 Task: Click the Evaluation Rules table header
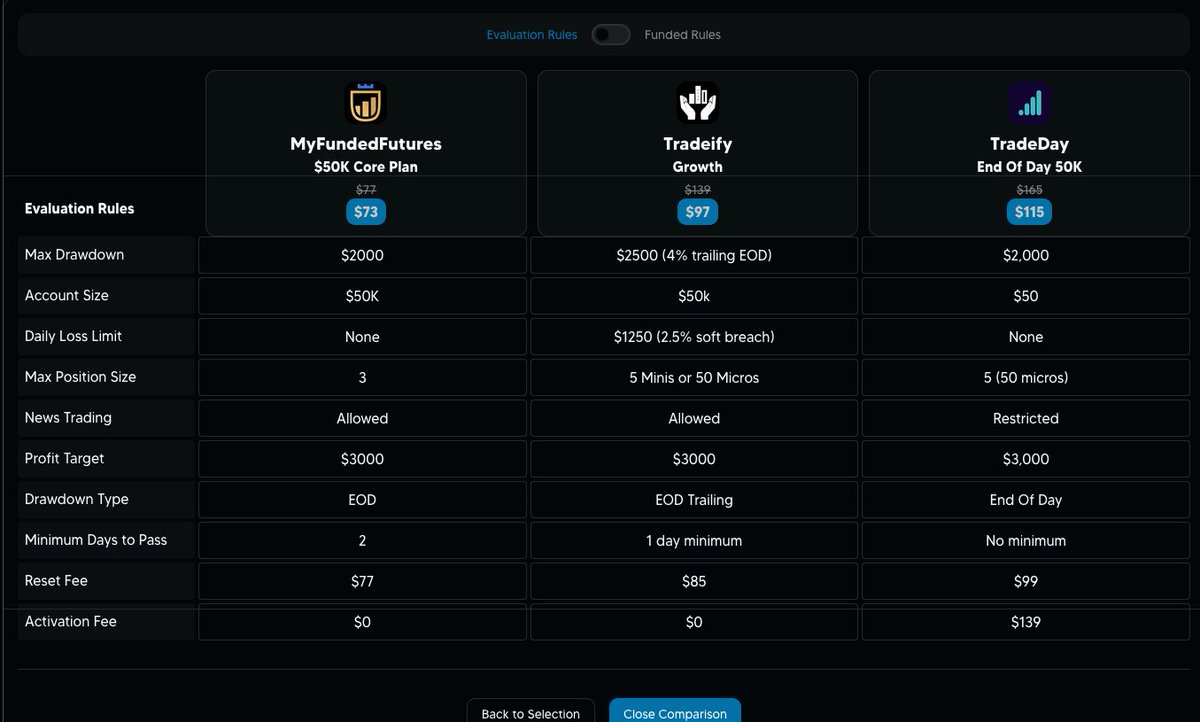pos(79,209)
